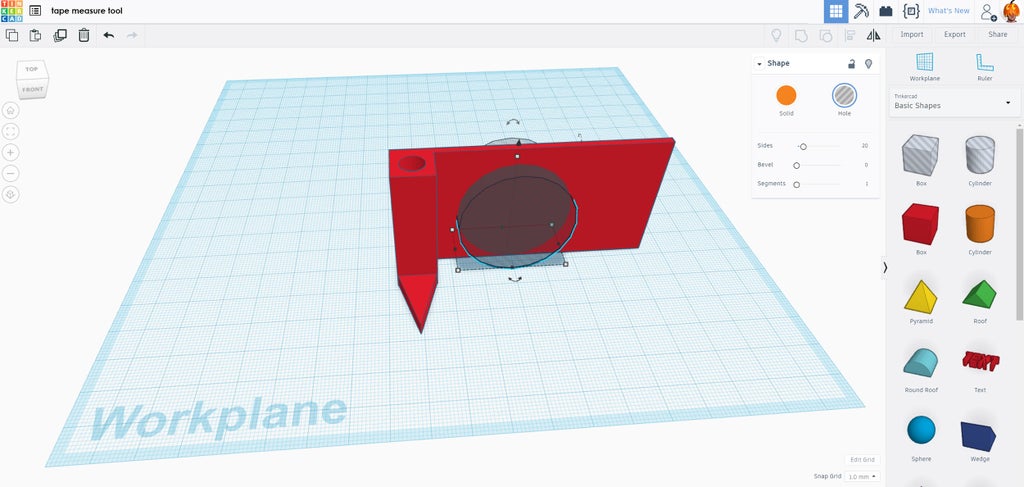Screen dimensions: 1024x487
Task: Click the invite collaborator icon
Action: click(x=988, y=11)
